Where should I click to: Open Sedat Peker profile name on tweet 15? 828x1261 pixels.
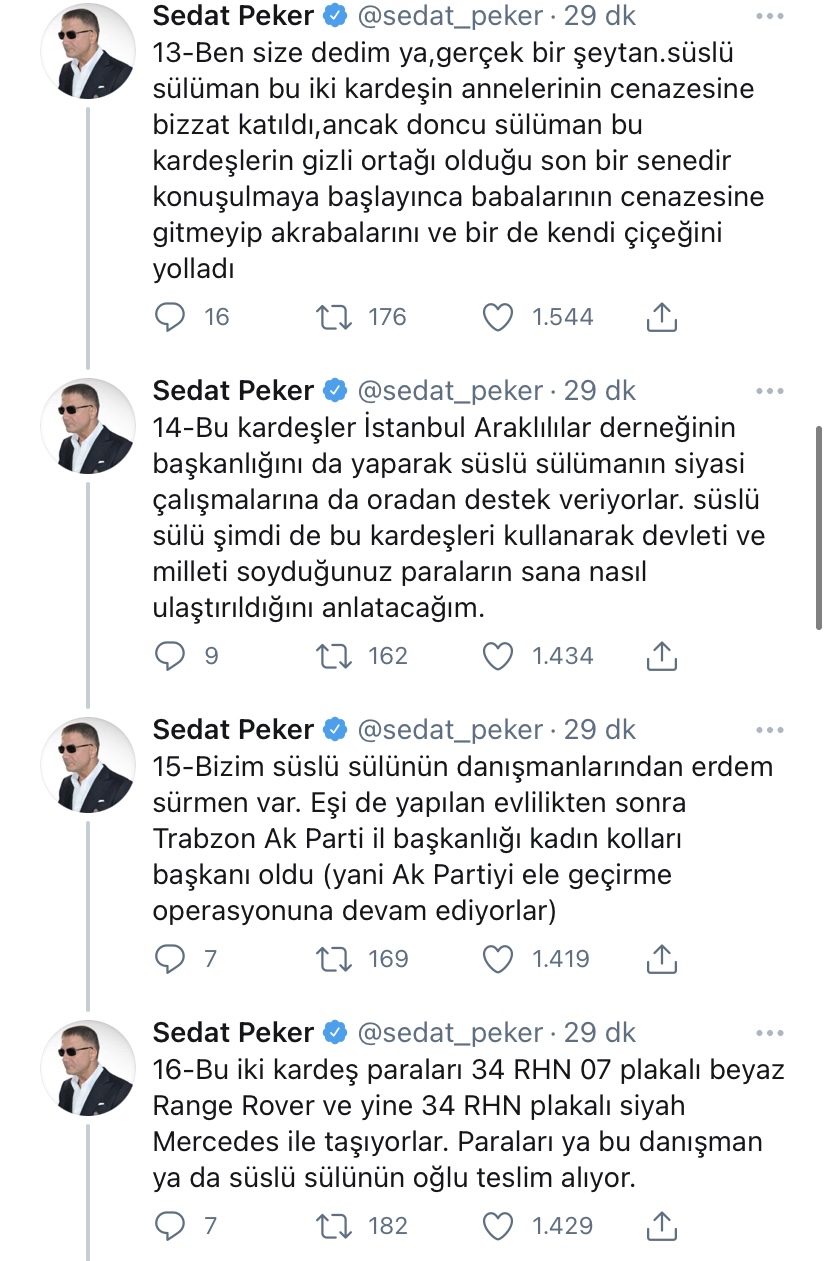233,730
